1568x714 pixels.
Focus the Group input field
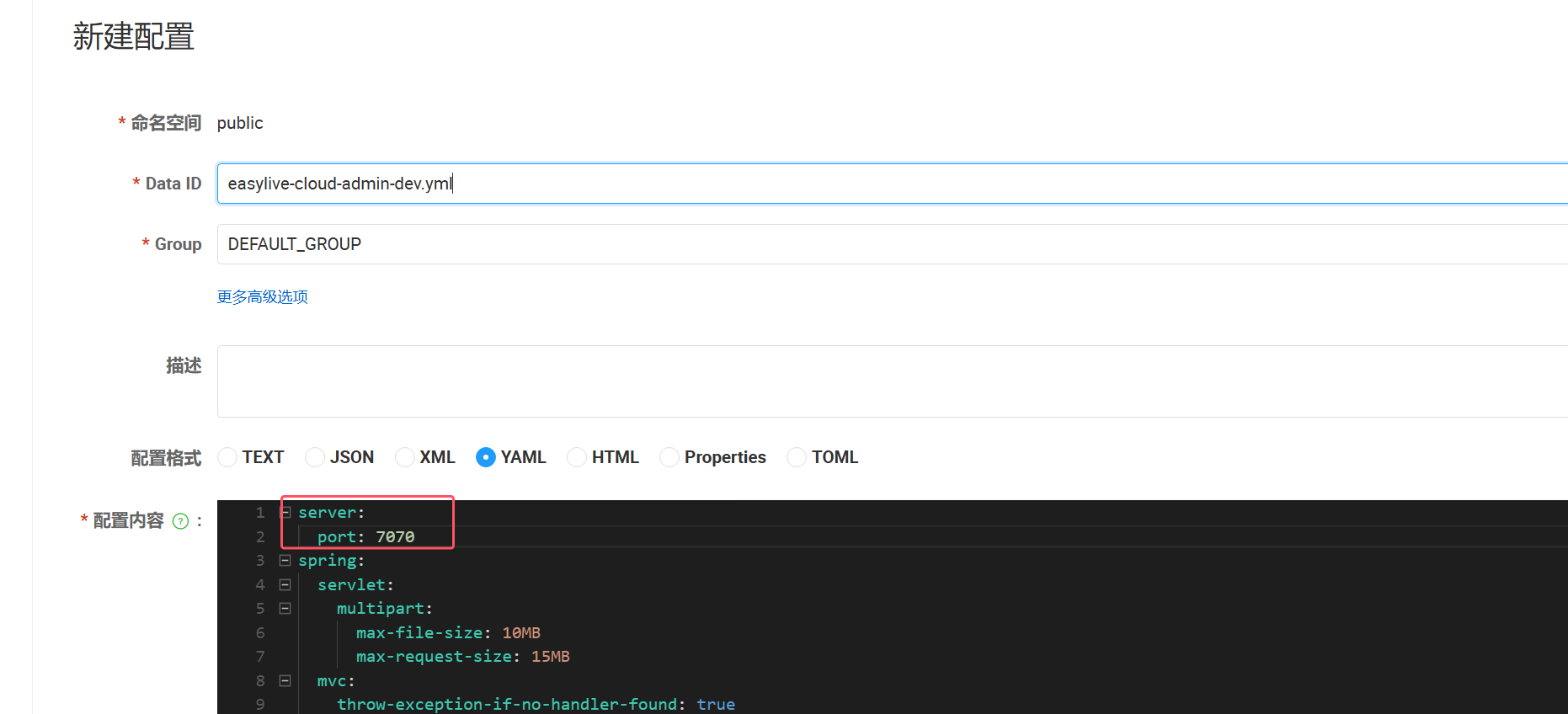point(893,244)
